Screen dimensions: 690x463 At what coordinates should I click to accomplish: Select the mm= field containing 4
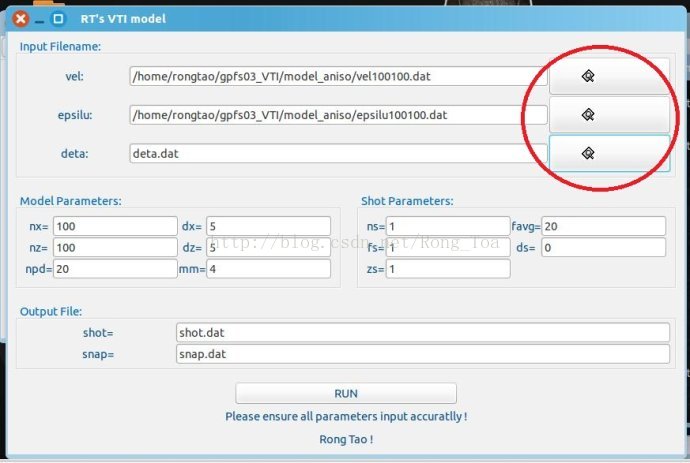point(268,269)
